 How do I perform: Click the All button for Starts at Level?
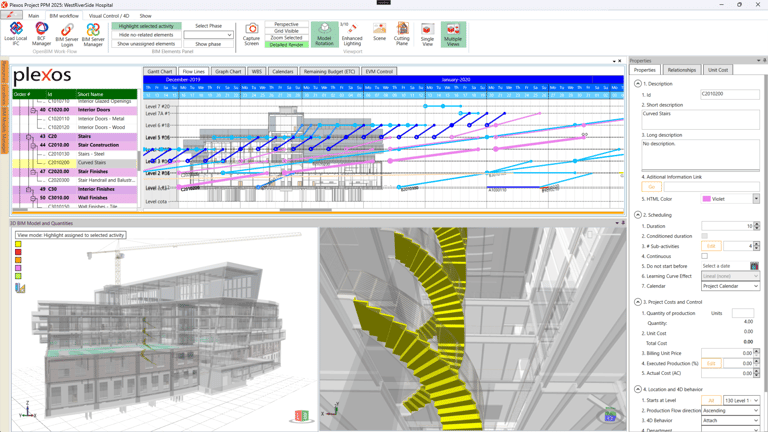(711, 401)
